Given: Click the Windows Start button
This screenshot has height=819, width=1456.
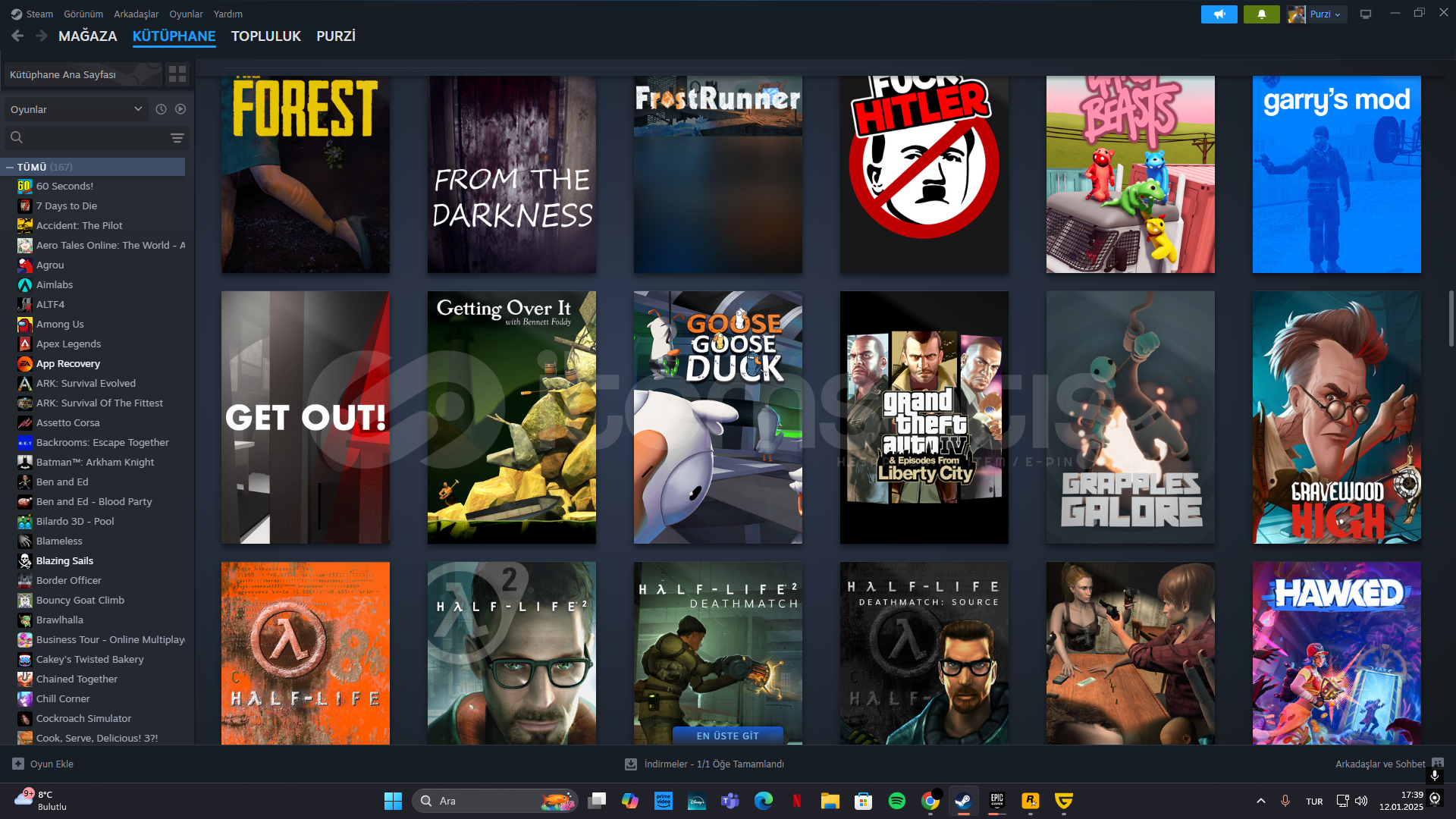Looking at the screenshot, I should tap(393, 801).
